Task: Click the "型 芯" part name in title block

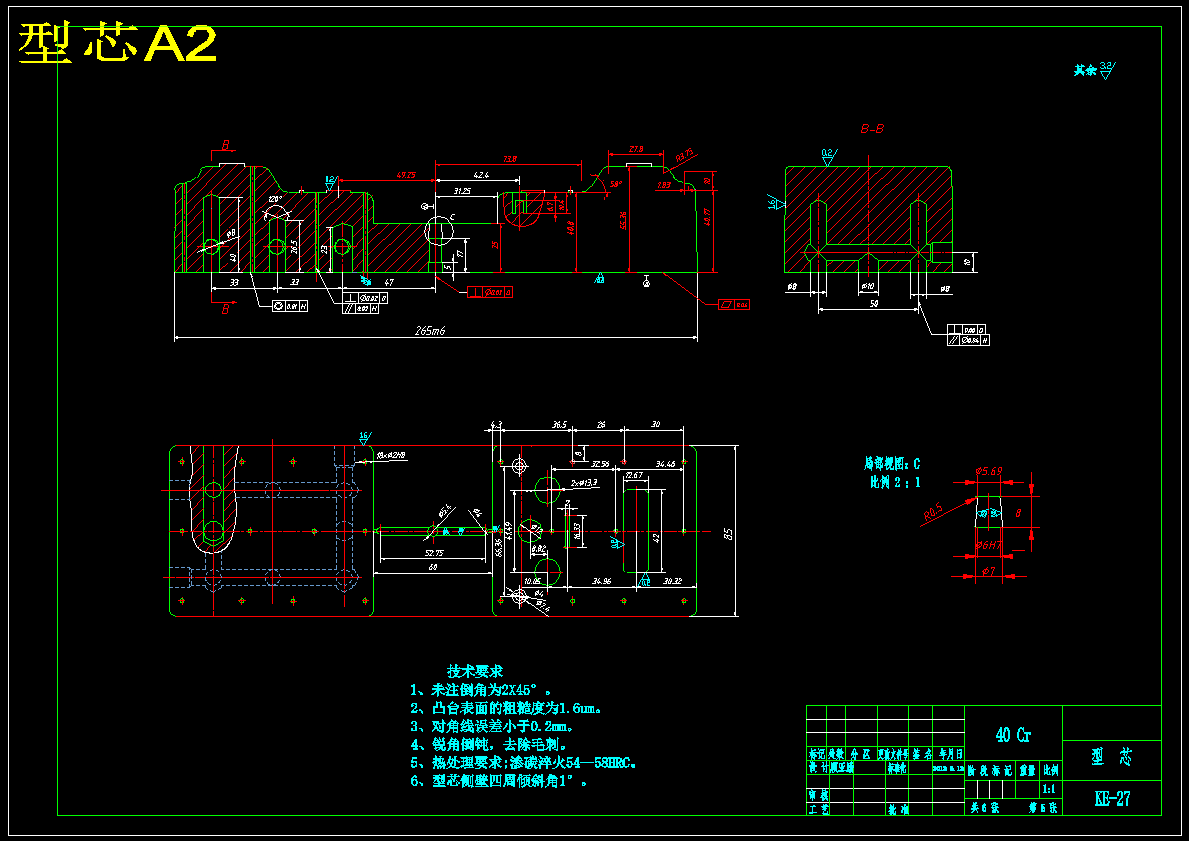Action: [x=1112, y=757]
